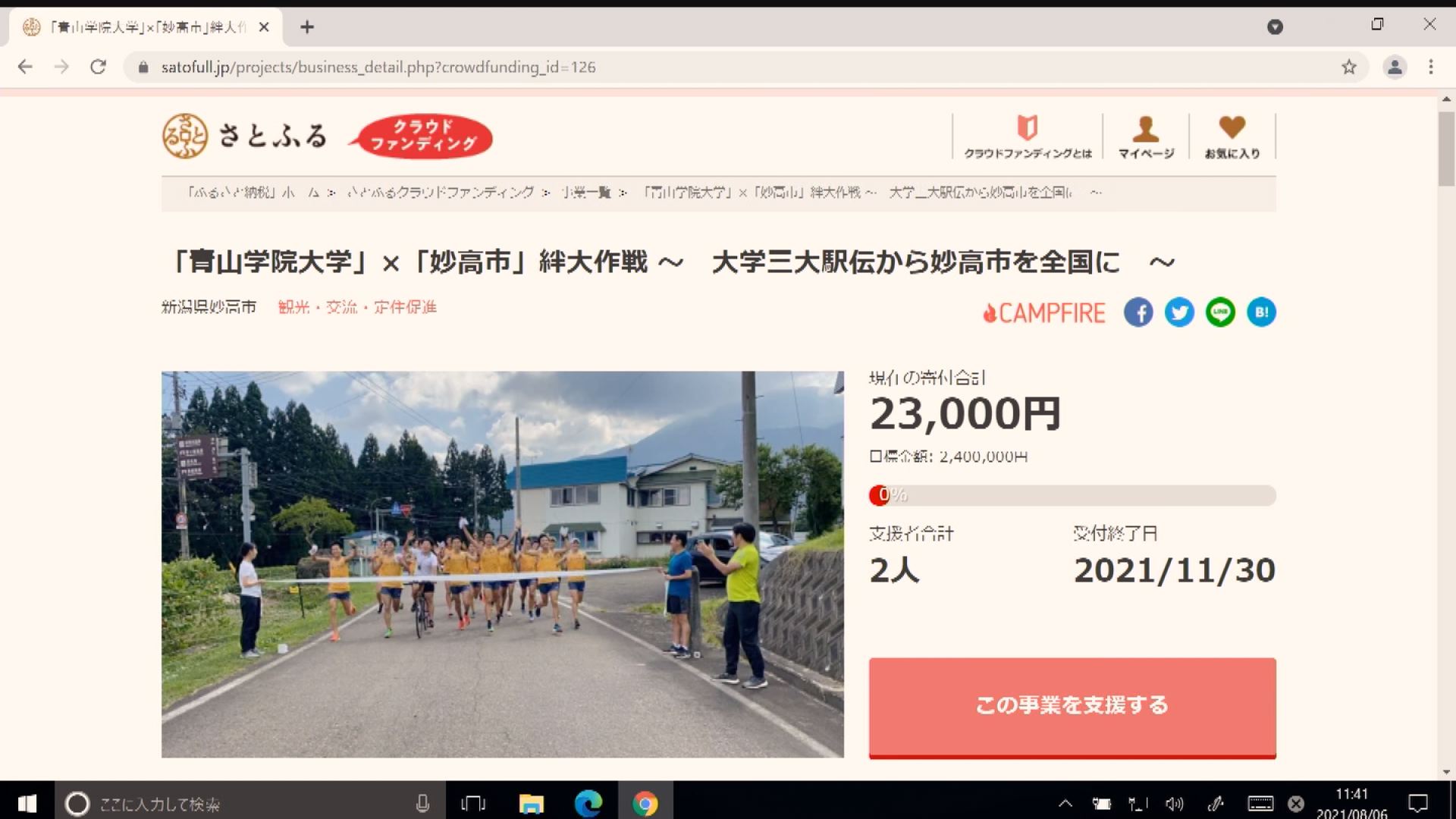Image resolution: width=1456 pixels, height=819 pixels.
Task: Click the Hatena Bookmark B! icon
Action: 1261,312
